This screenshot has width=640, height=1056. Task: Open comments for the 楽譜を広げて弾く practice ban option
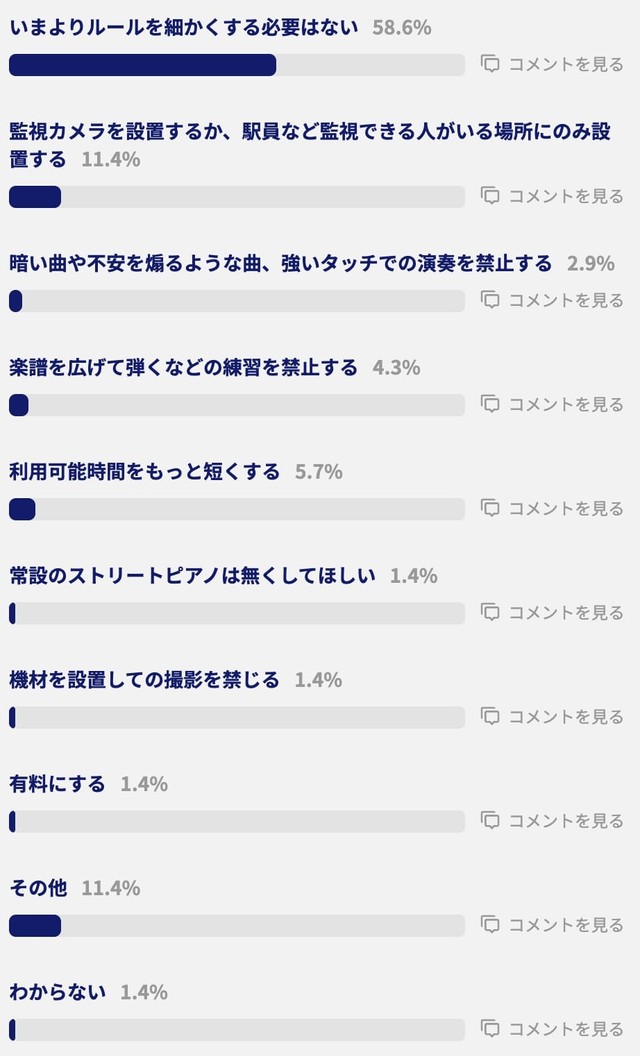pyautogui.click(x=556, y=404)
